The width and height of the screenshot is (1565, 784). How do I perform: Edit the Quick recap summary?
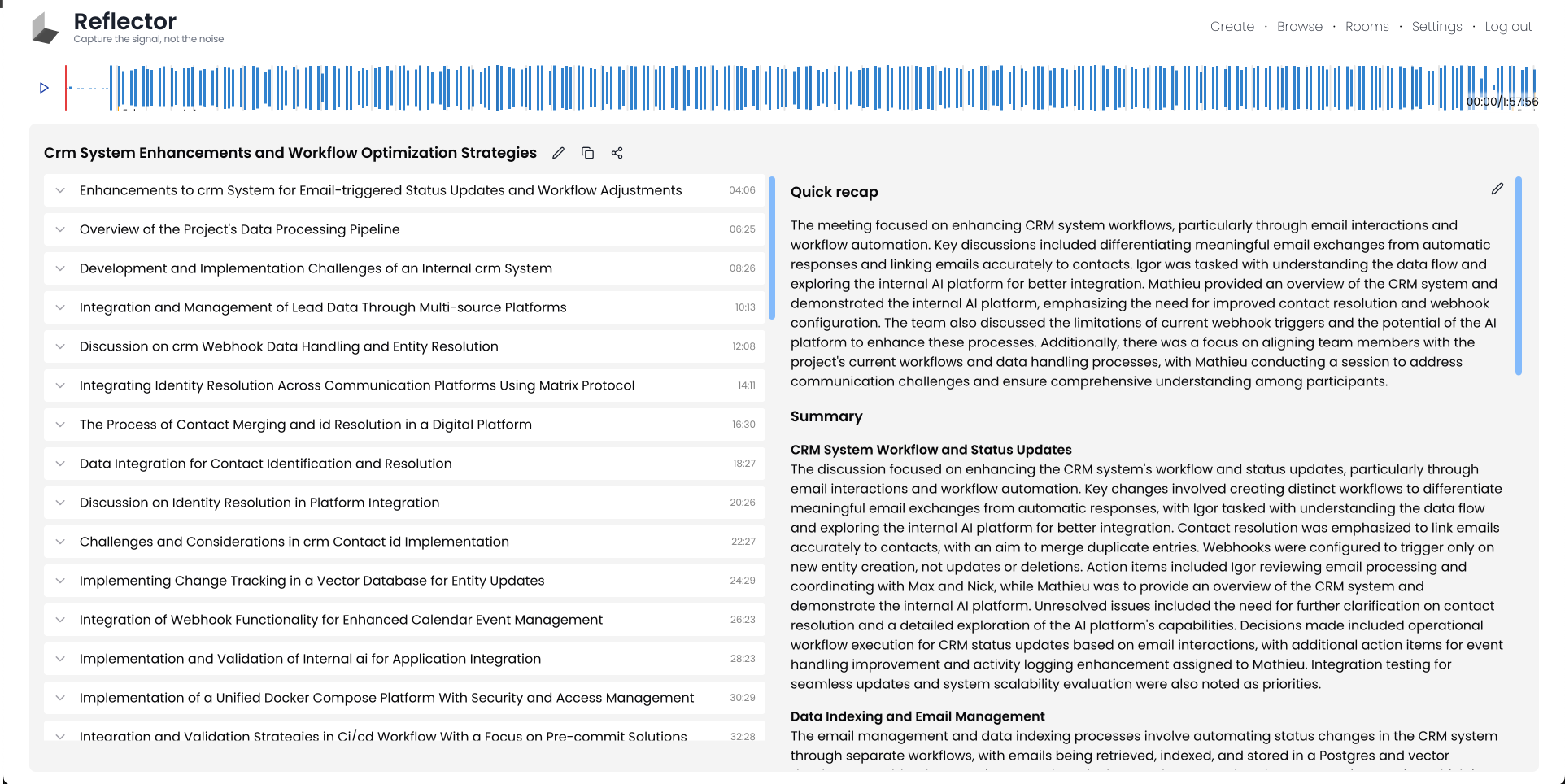[1497, 189]
